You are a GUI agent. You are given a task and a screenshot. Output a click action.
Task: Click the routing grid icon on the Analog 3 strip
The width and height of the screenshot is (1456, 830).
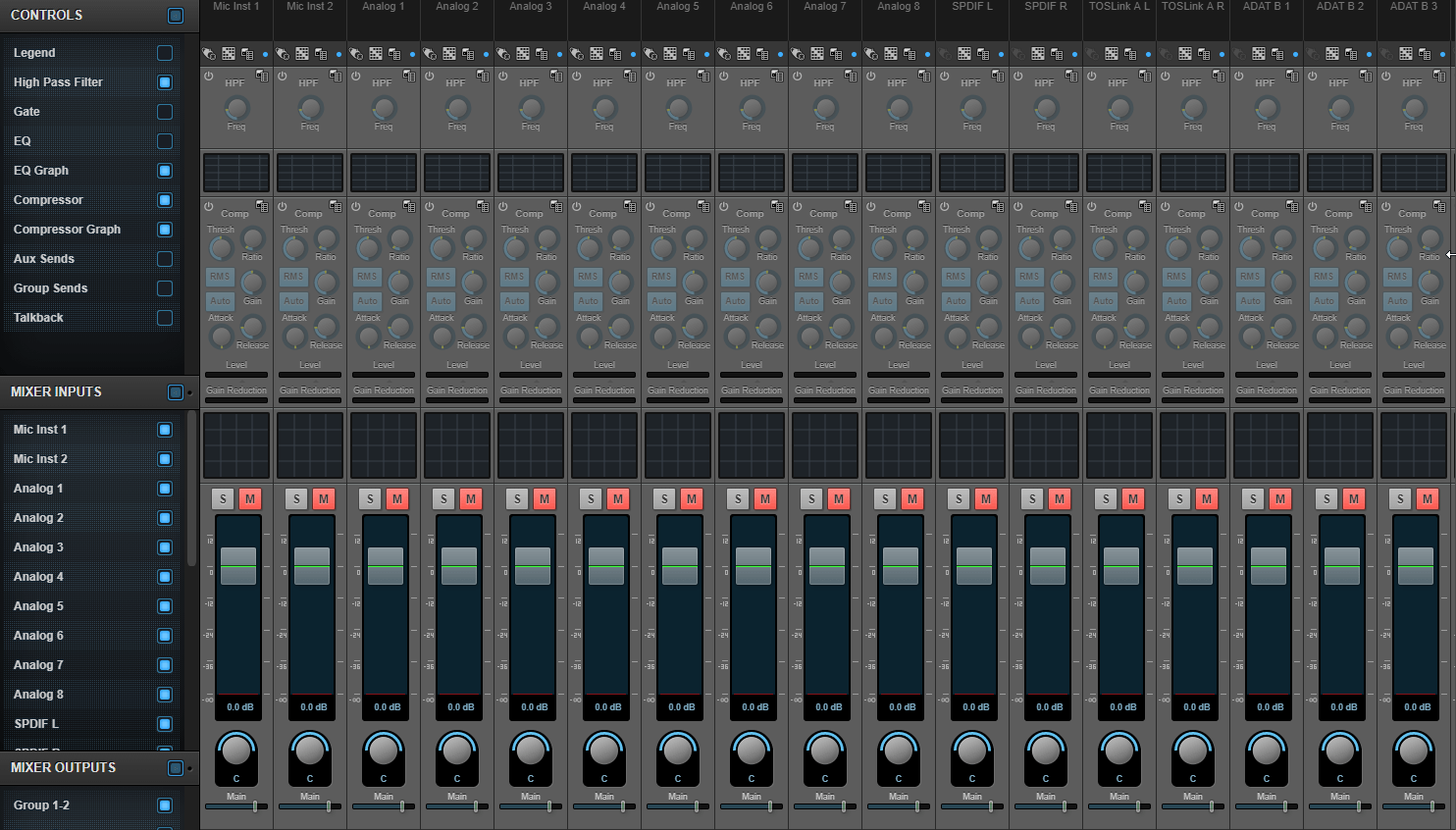coord(523,54)
